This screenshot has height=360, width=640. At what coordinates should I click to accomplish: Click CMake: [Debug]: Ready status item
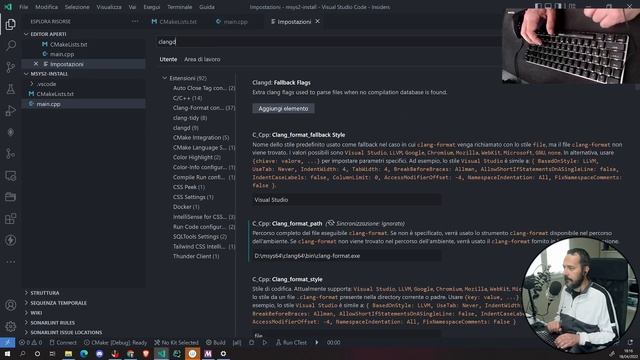point(116,342)
